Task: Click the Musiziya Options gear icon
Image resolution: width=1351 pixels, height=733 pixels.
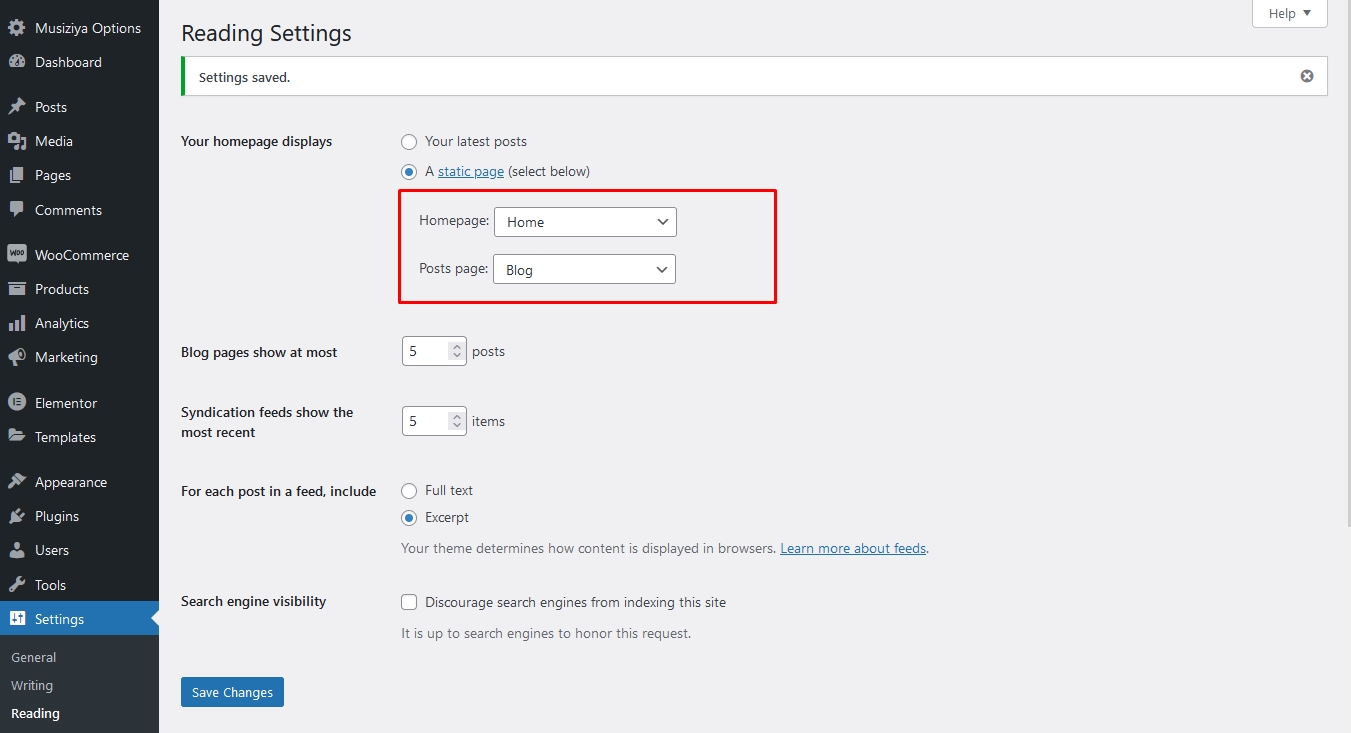Action: coord(17,28)
